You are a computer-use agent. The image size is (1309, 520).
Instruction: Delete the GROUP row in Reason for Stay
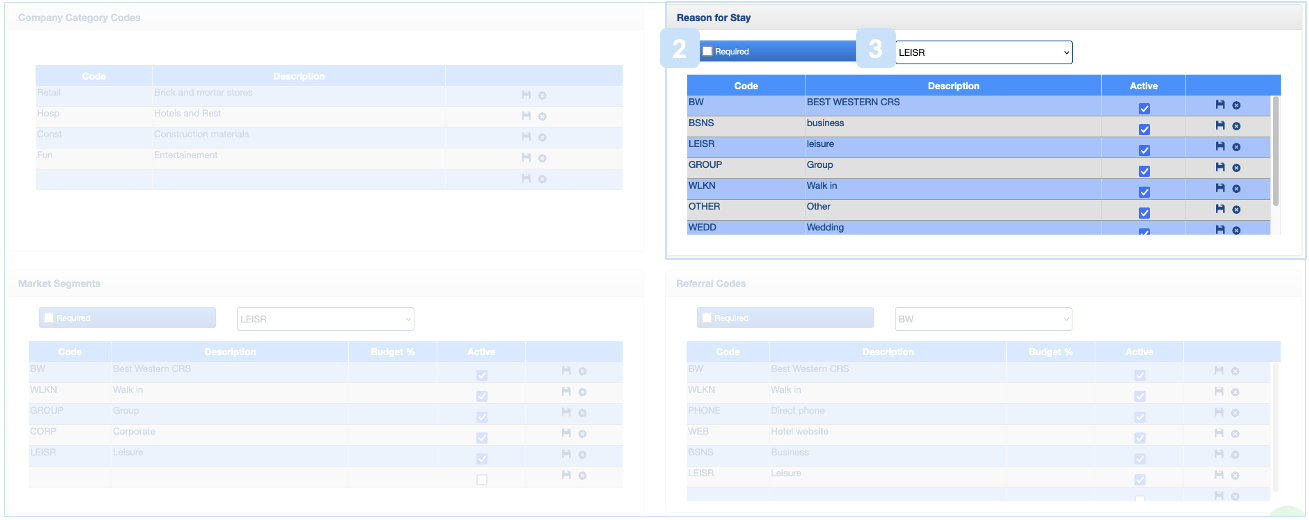[1236, 168]
